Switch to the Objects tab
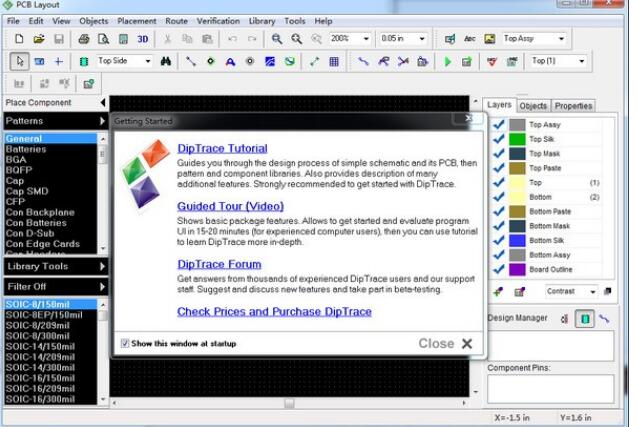This screenshot has width=638, height=427. 533,105
